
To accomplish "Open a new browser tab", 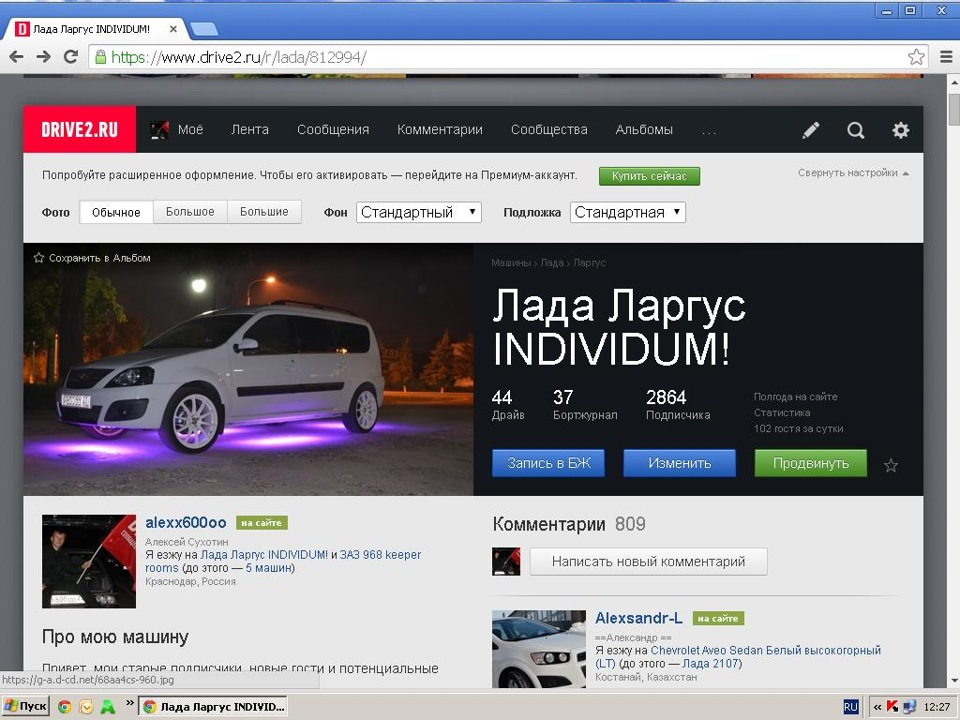I will 204,29.
